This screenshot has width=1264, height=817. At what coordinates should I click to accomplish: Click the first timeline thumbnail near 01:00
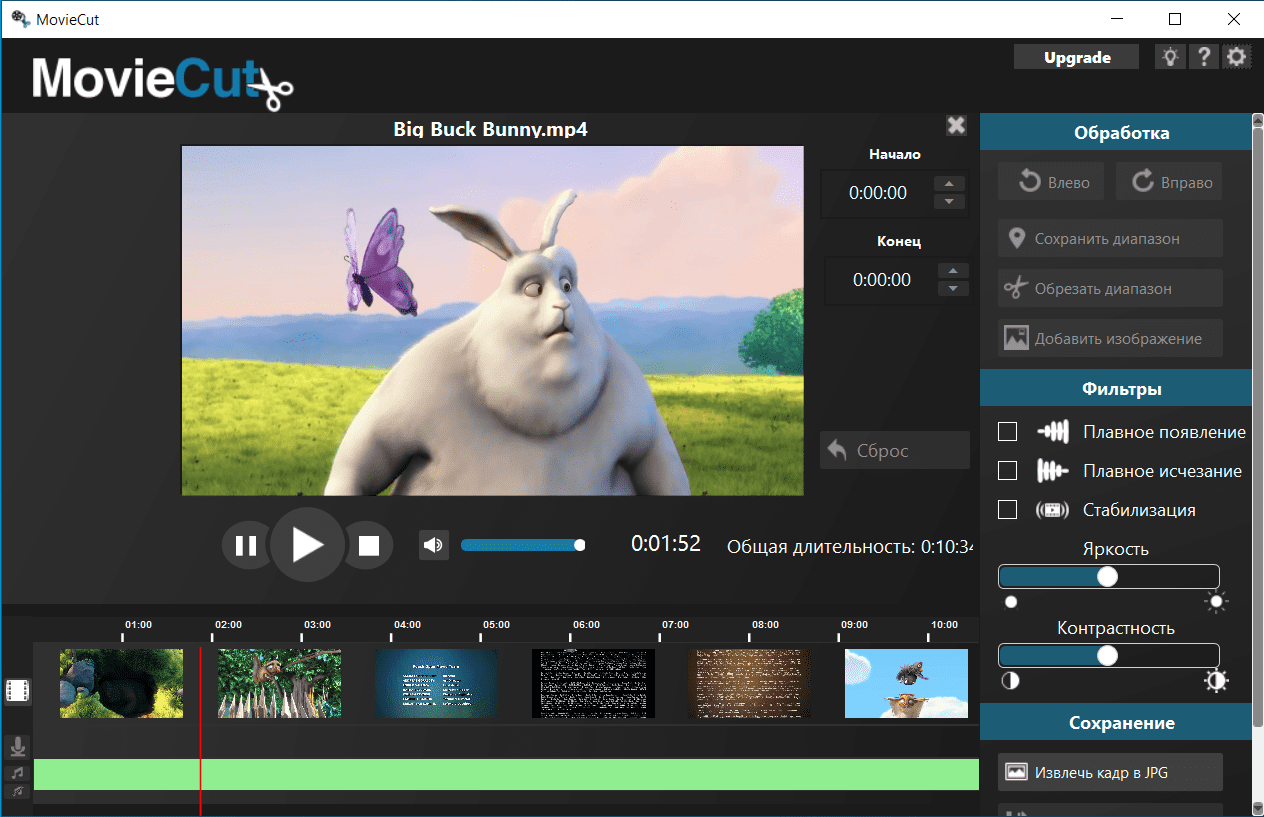tap(121, 683)
